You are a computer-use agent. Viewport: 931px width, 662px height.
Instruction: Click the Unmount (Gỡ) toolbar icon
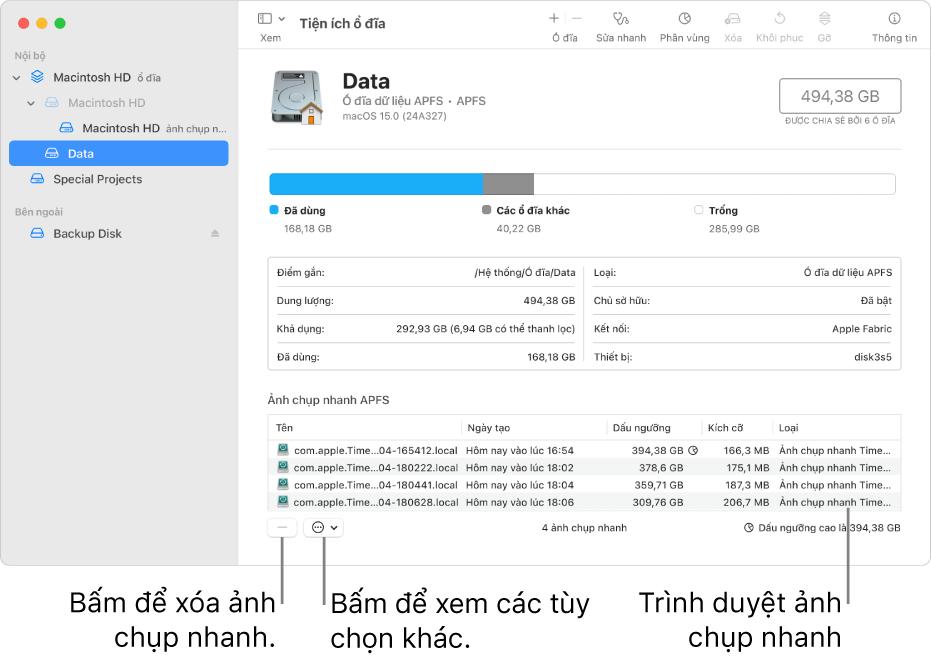(x=824, y=18)
